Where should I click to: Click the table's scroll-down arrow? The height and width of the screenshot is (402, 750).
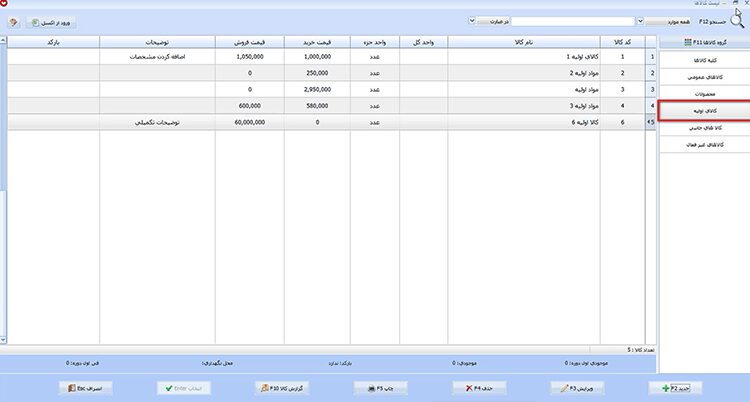[3, 340]
